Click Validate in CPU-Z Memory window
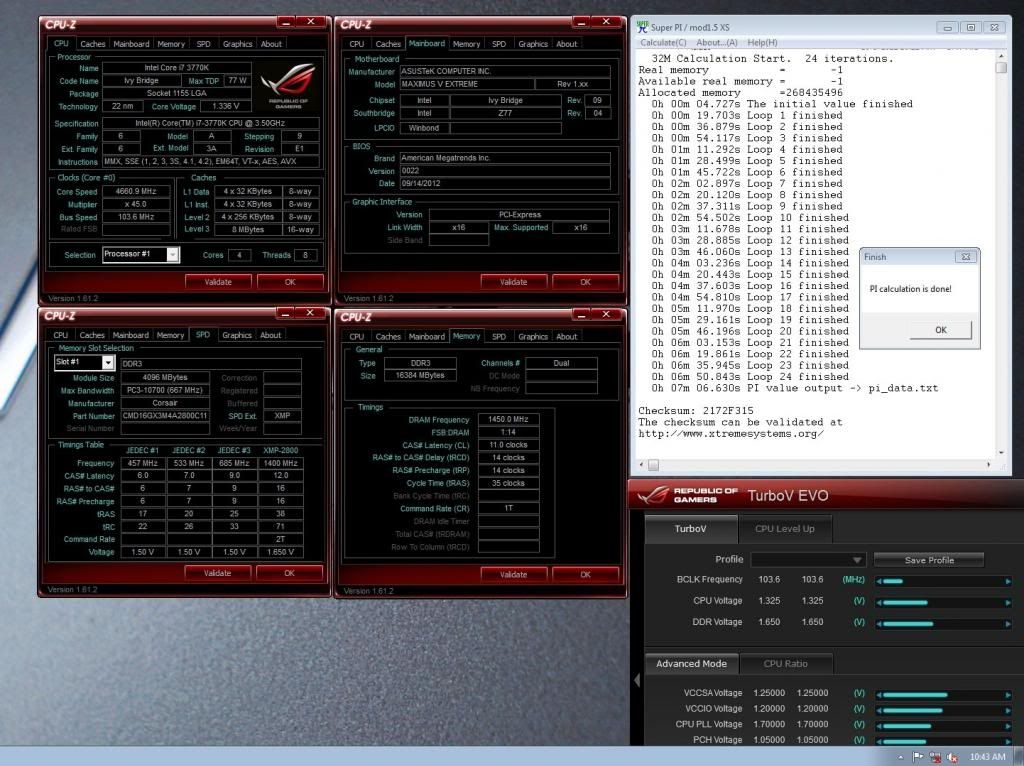The height and width of the screenshot is (766, 1024). coord(513,575)
